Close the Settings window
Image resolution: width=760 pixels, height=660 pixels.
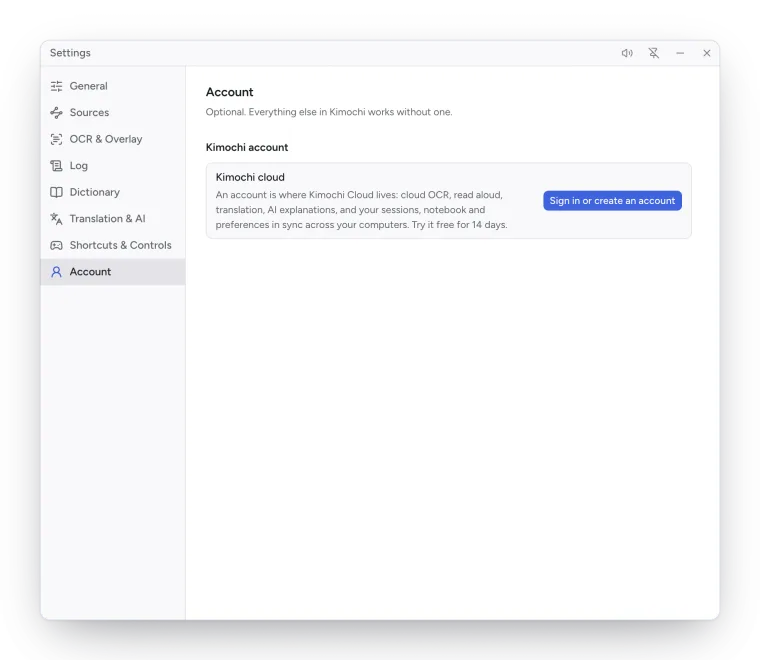[x=707, y=53]
